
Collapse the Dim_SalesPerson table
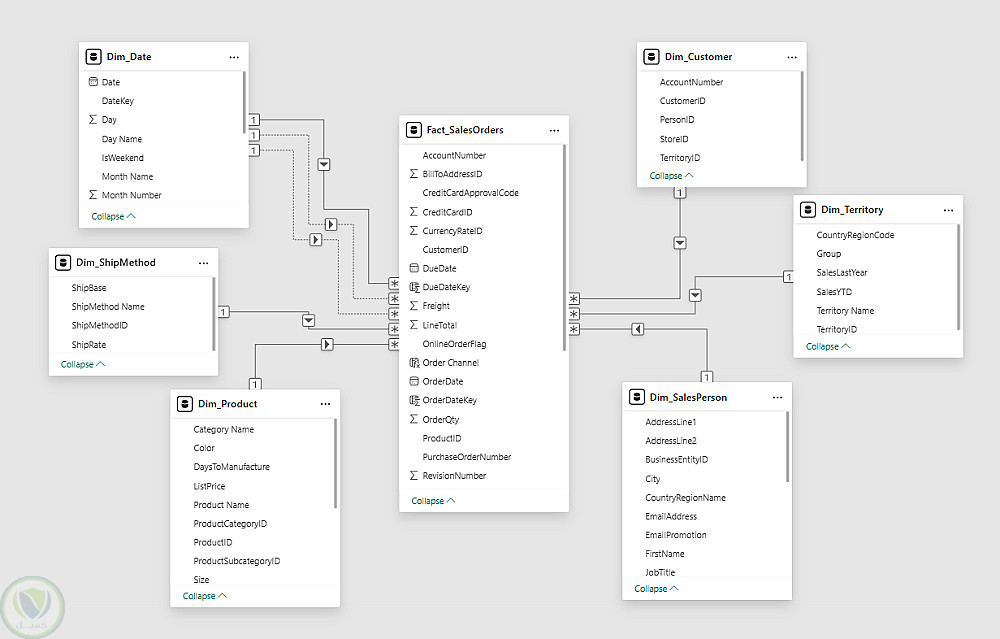tap(656, 589)
